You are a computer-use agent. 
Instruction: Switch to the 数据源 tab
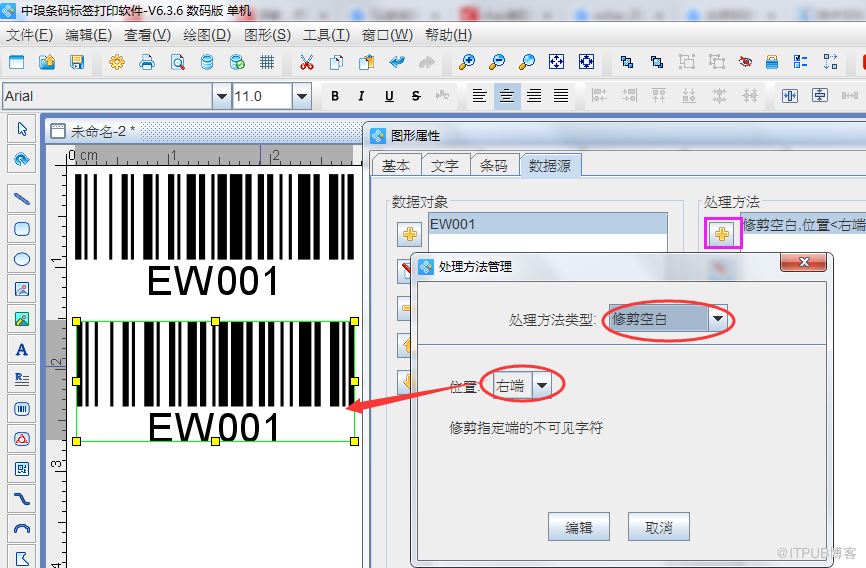coord(550,165)
